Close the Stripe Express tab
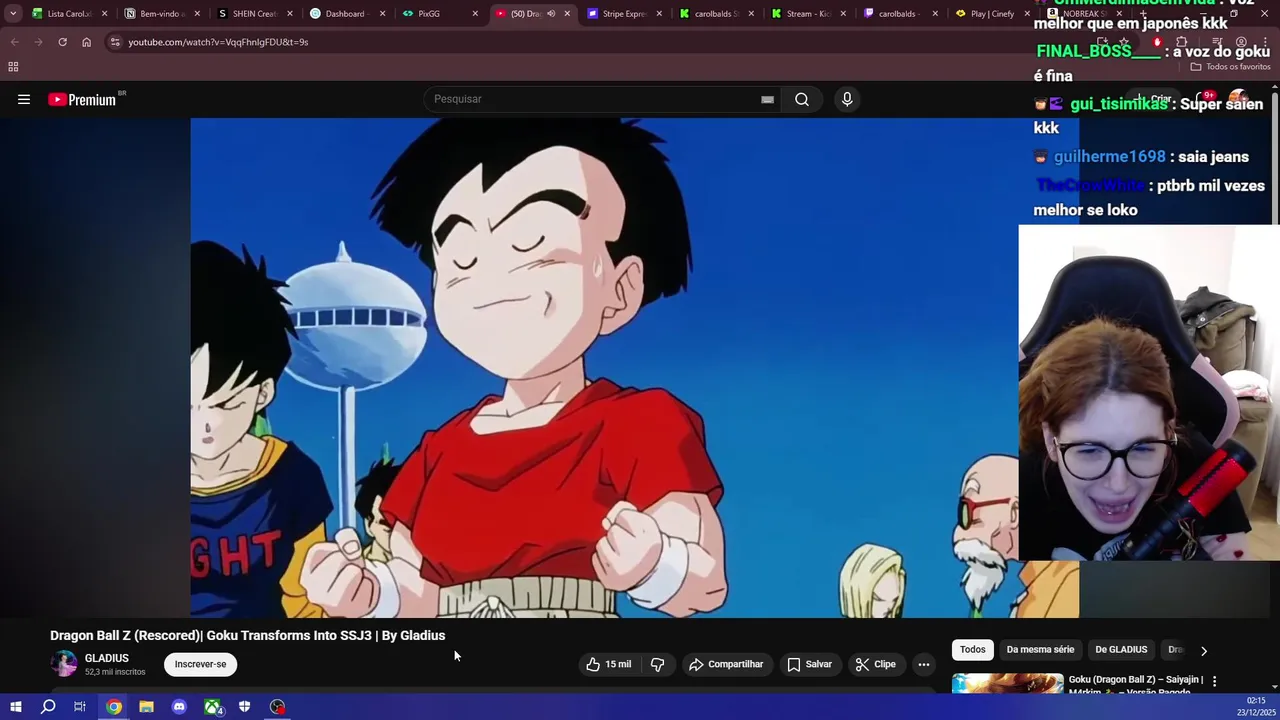 point(660,14)
